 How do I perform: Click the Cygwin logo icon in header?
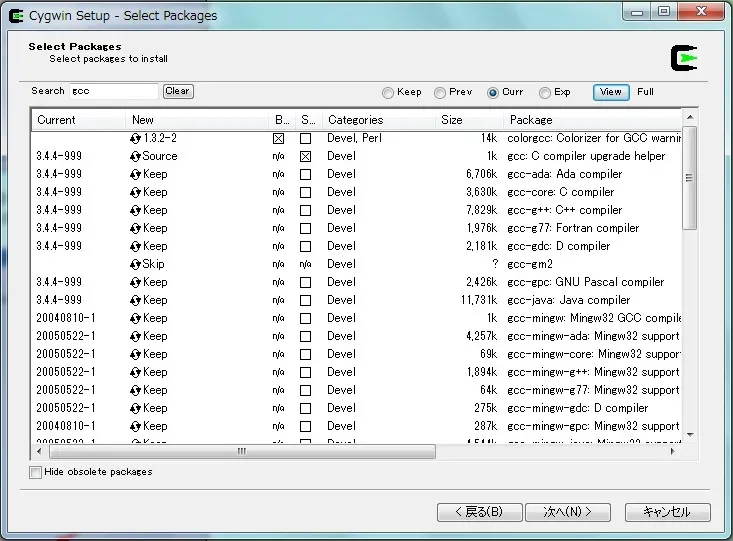(x=684, y=58)
